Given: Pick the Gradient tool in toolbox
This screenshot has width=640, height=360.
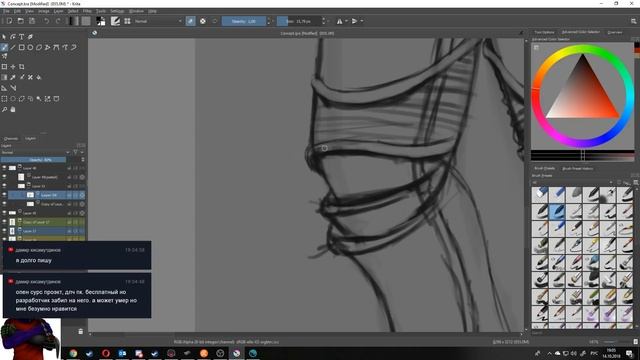Looking at the screenshot, I should pyautogui.click(x=4, y=77).
